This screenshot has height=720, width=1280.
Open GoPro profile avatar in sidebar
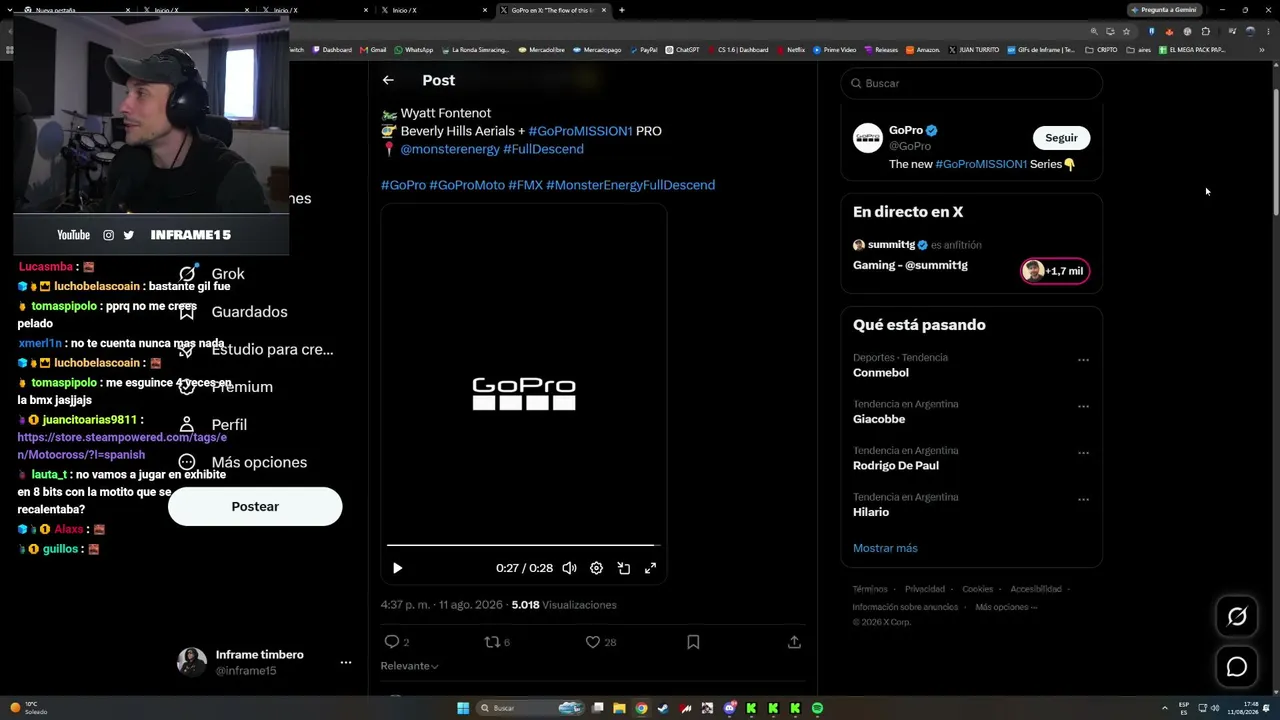click(867, 138)
